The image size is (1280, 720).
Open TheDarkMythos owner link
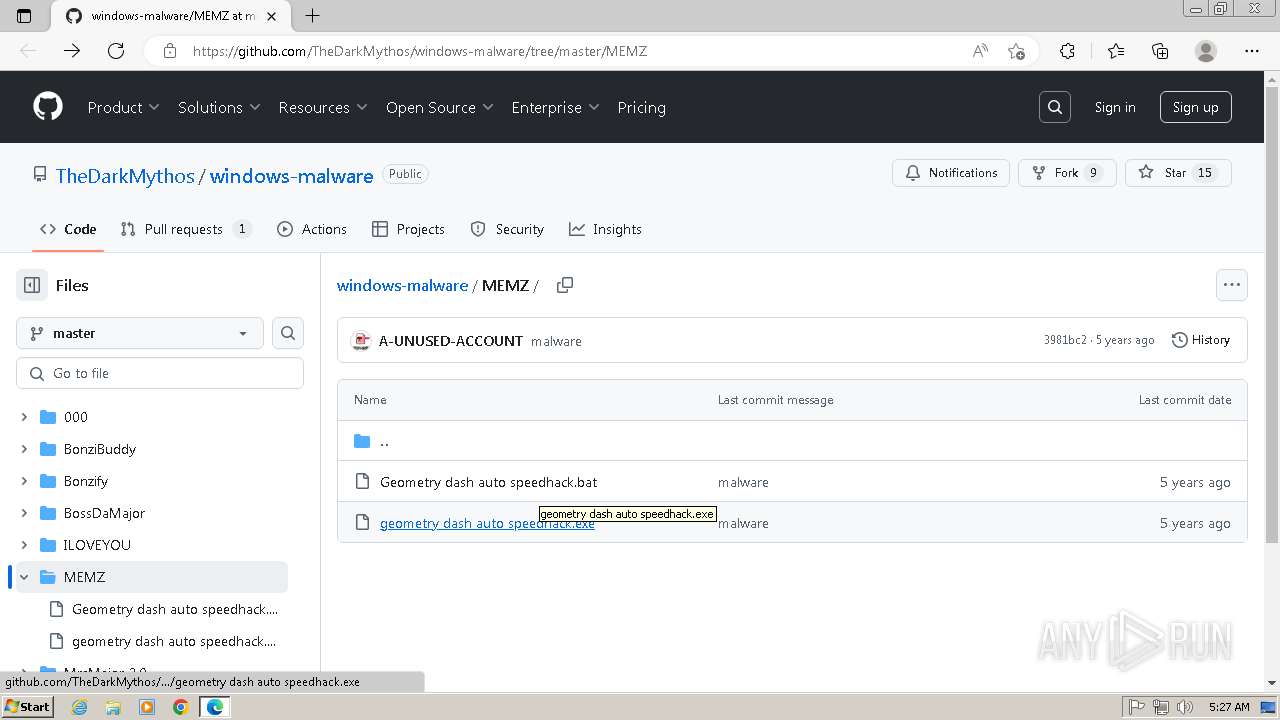coord(125,176)
